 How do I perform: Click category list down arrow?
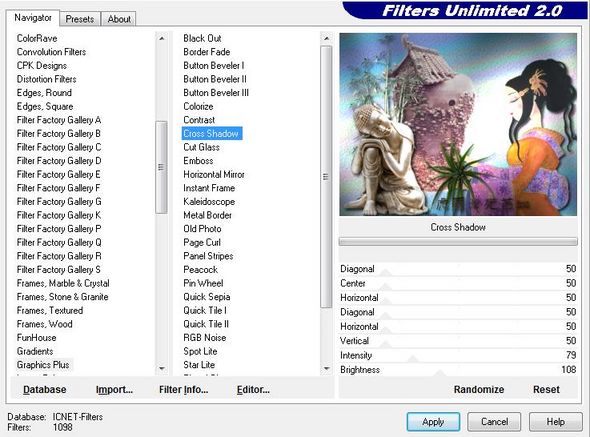coord(162,368)
